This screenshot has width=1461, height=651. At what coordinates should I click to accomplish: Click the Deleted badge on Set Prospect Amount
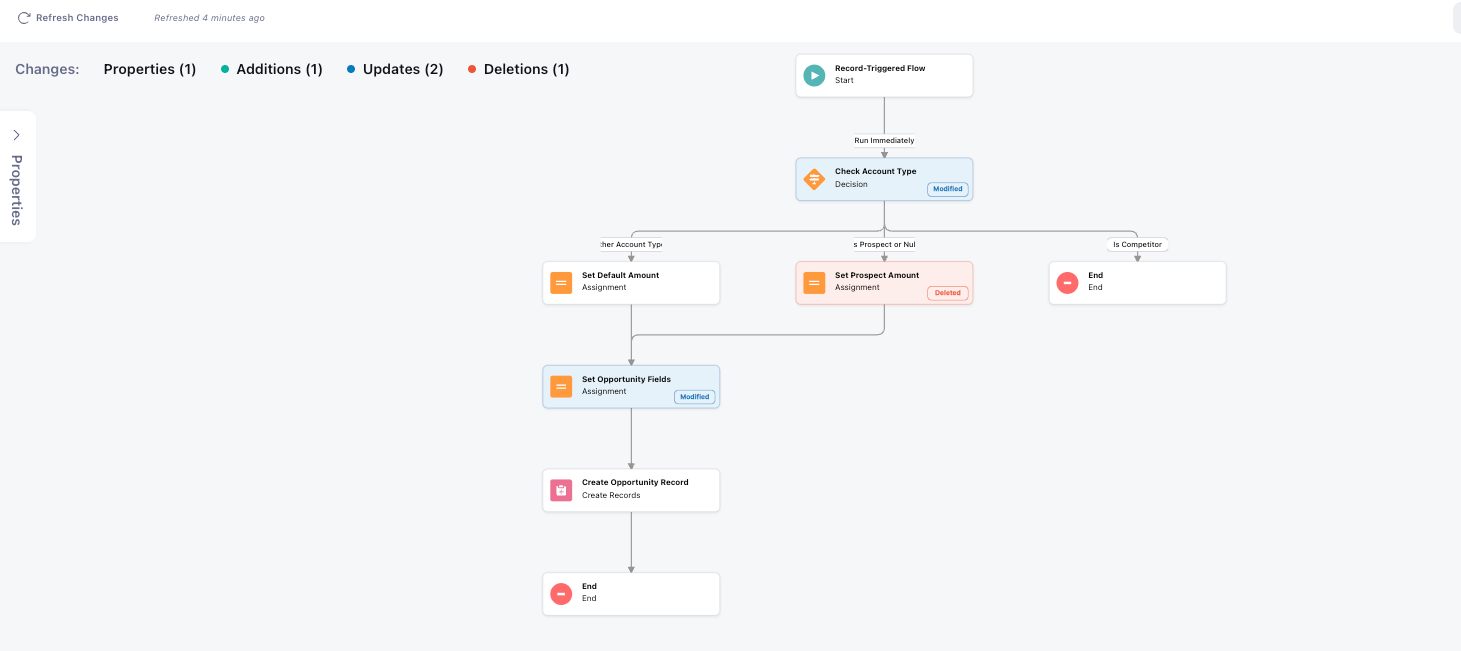pyautogui.click(x=948, y=293)
